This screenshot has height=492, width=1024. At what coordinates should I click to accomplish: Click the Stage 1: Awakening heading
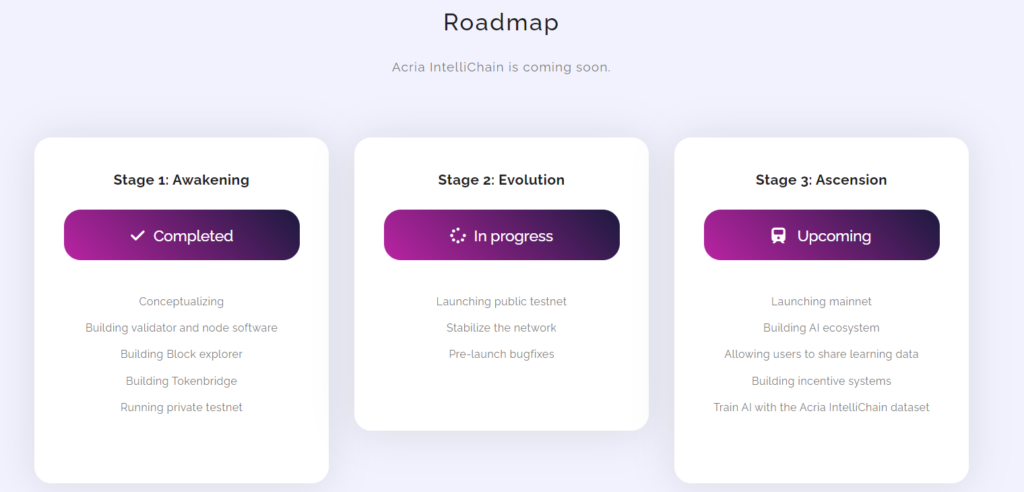(182, 180)
